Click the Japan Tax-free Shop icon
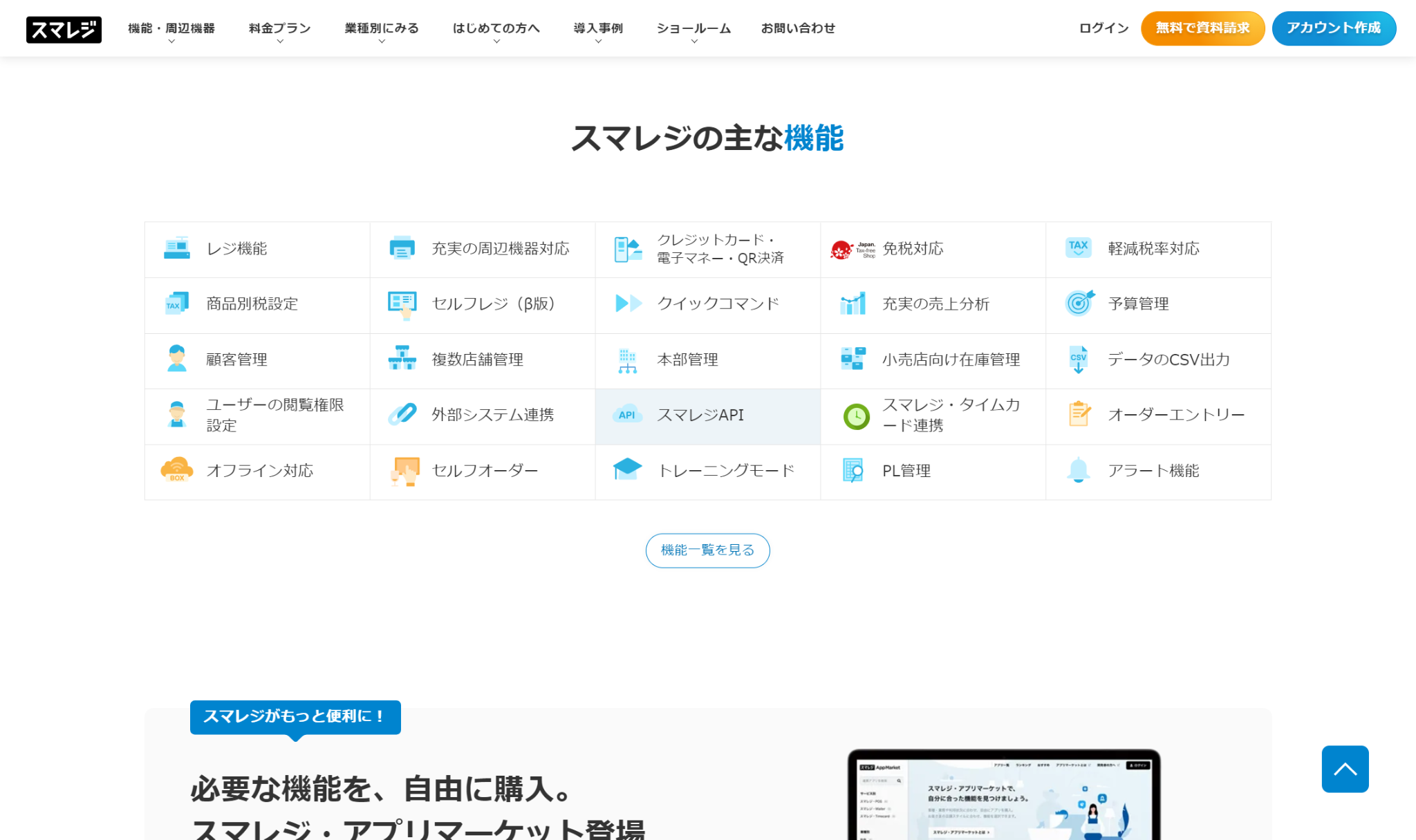The width and height of the screenshot is (1416, 840). [x=853, y=250]
